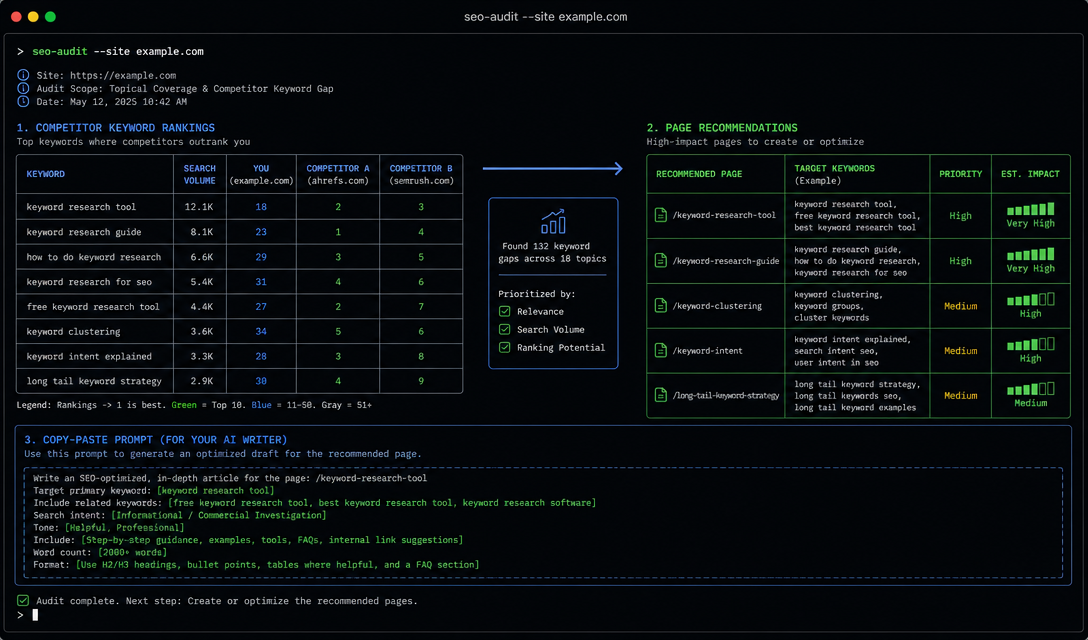
Task: Open the /keyword-research-guide page link
Action: pos(726,261)
